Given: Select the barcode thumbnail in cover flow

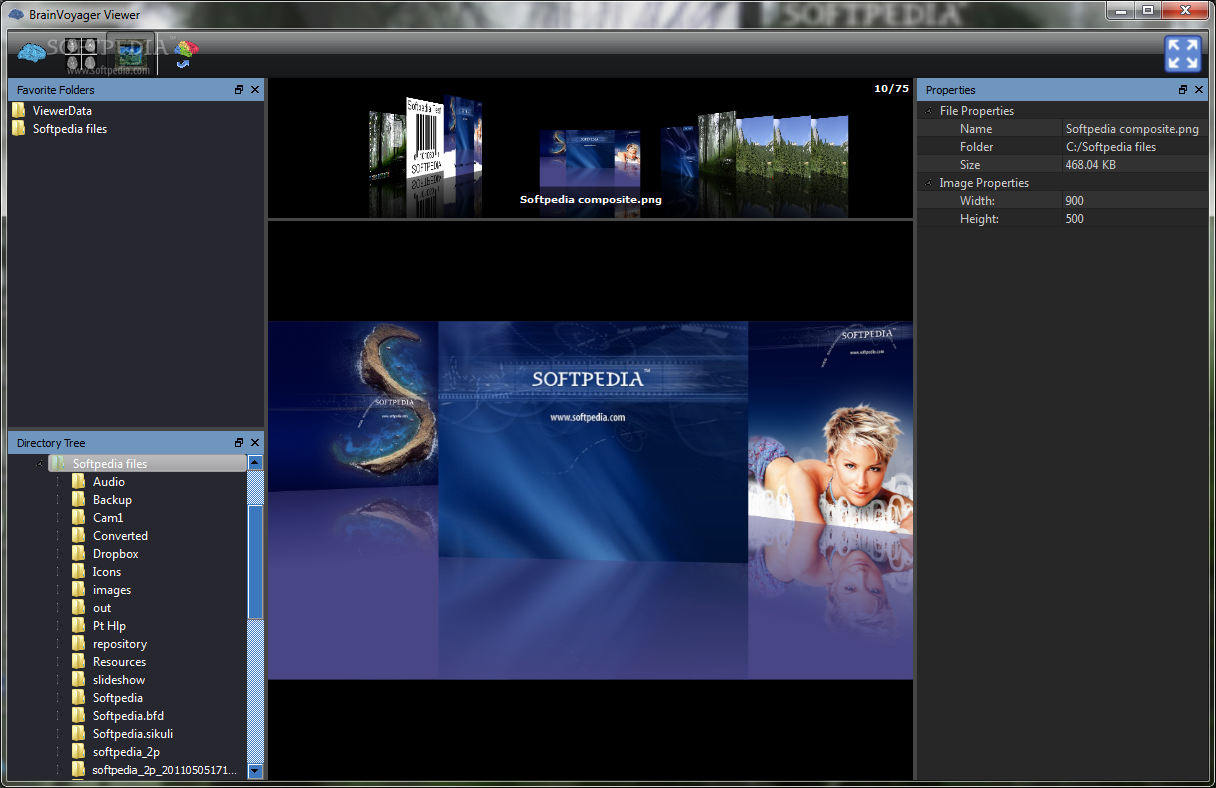Looking at the screenshot, I should click(x=424, y=138).
